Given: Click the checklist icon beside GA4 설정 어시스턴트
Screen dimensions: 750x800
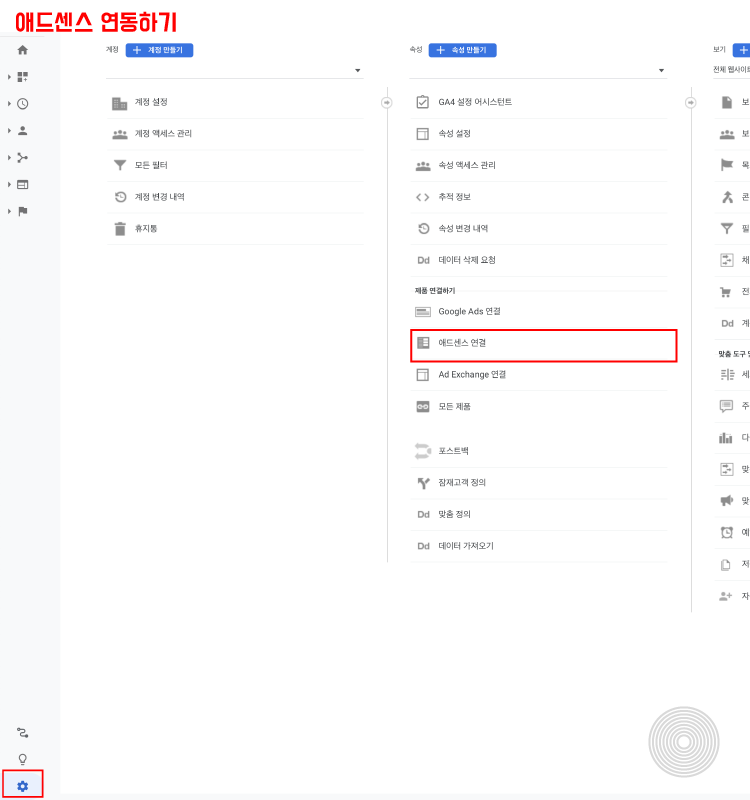Looking at the screenshot, I should [422, 102].
